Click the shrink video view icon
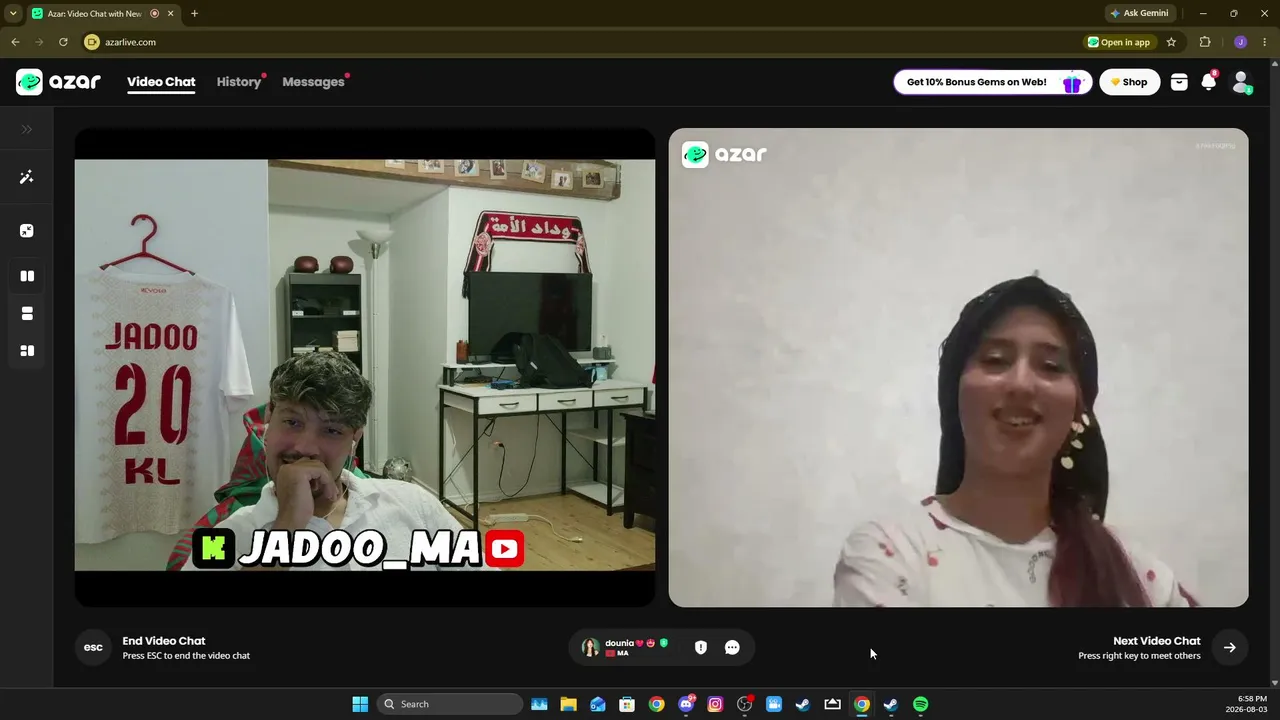The height and width of the screenshot is (720, 1280). point(27,231)
